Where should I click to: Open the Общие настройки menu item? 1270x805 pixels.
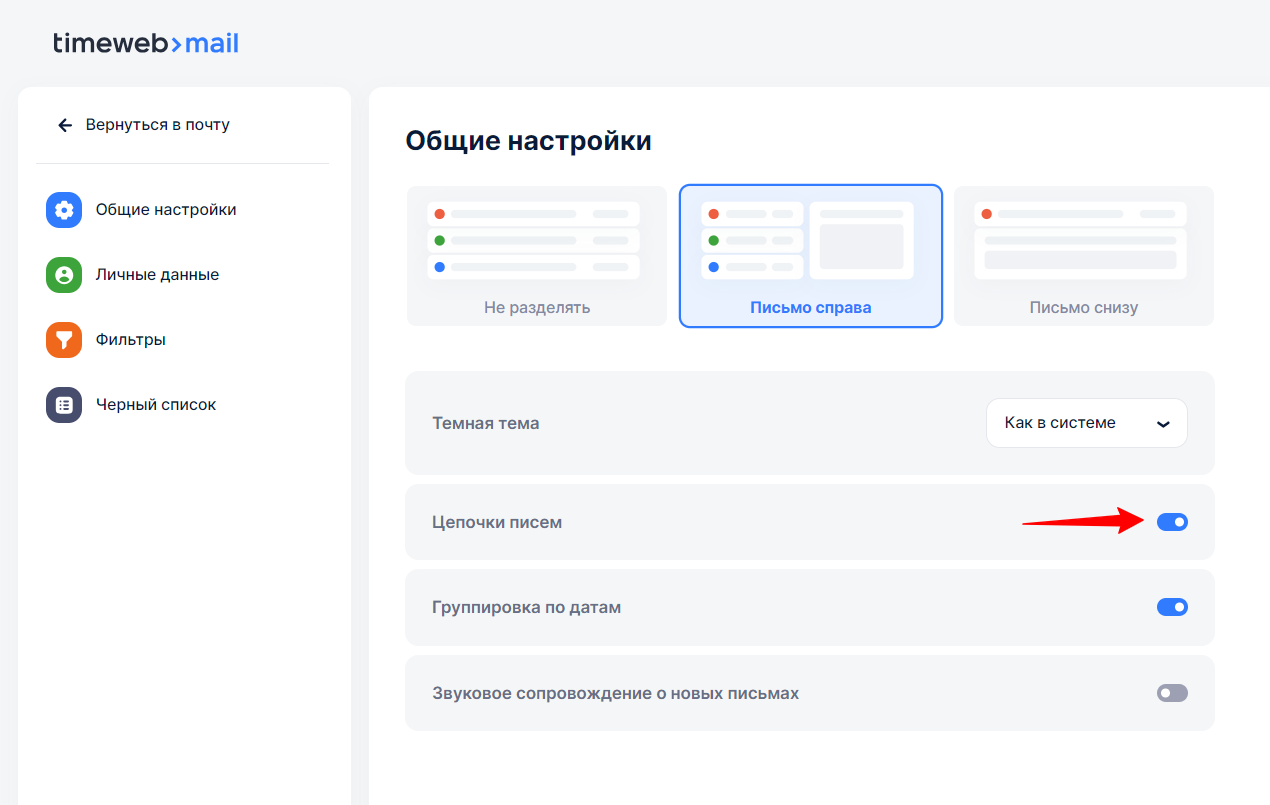pos(166,210)
